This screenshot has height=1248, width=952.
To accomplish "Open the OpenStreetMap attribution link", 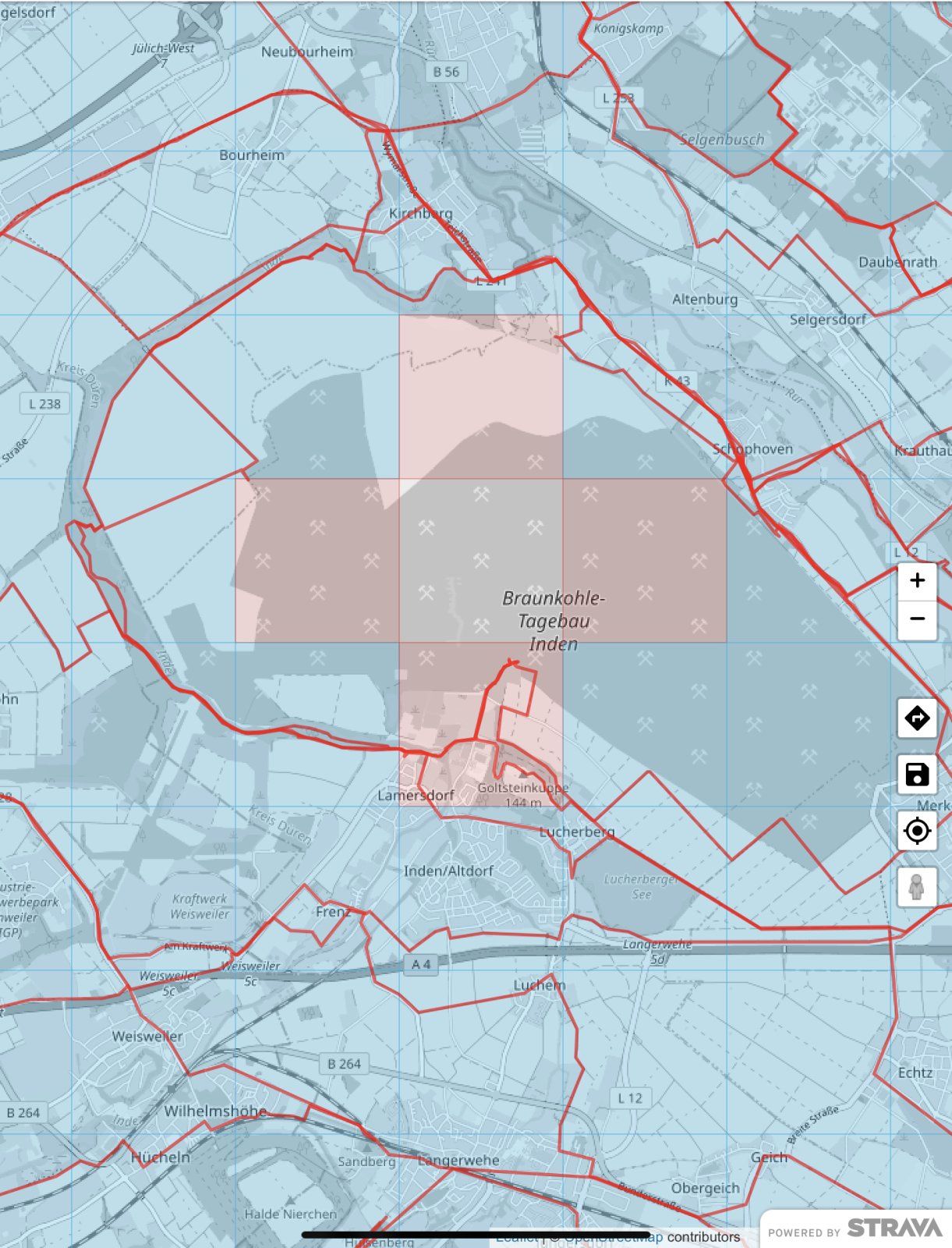I will pos(614,1238).
